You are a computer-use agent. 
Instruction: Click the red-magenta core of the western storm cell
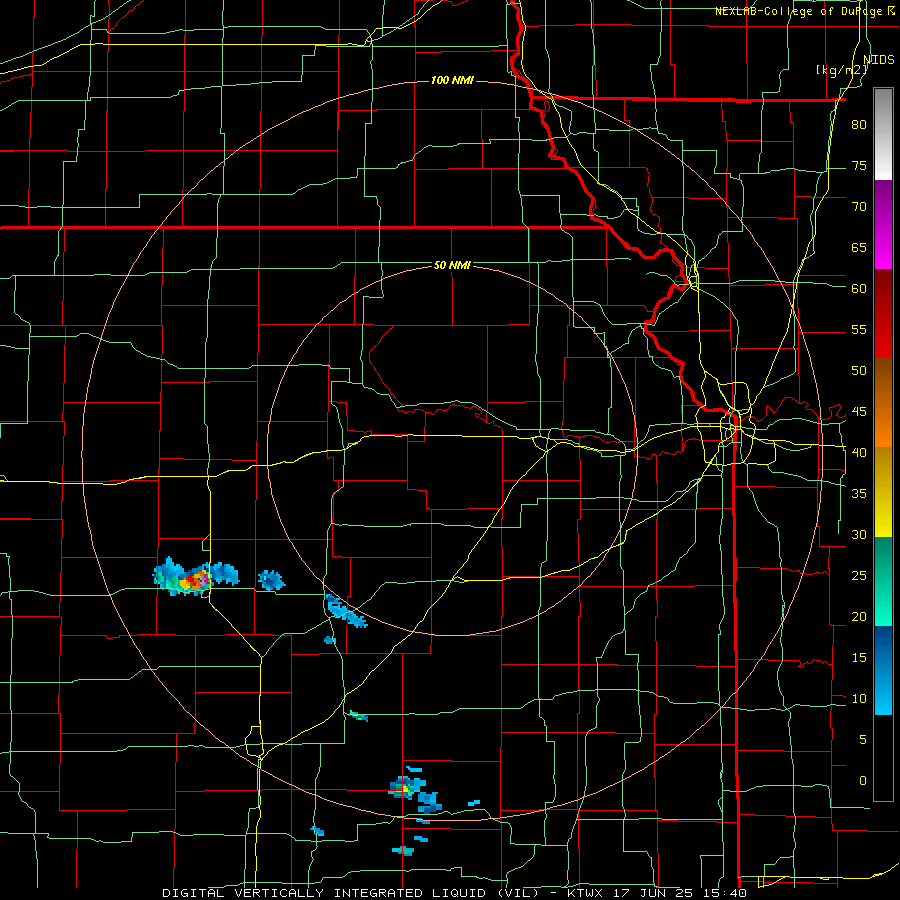[195, 581]
